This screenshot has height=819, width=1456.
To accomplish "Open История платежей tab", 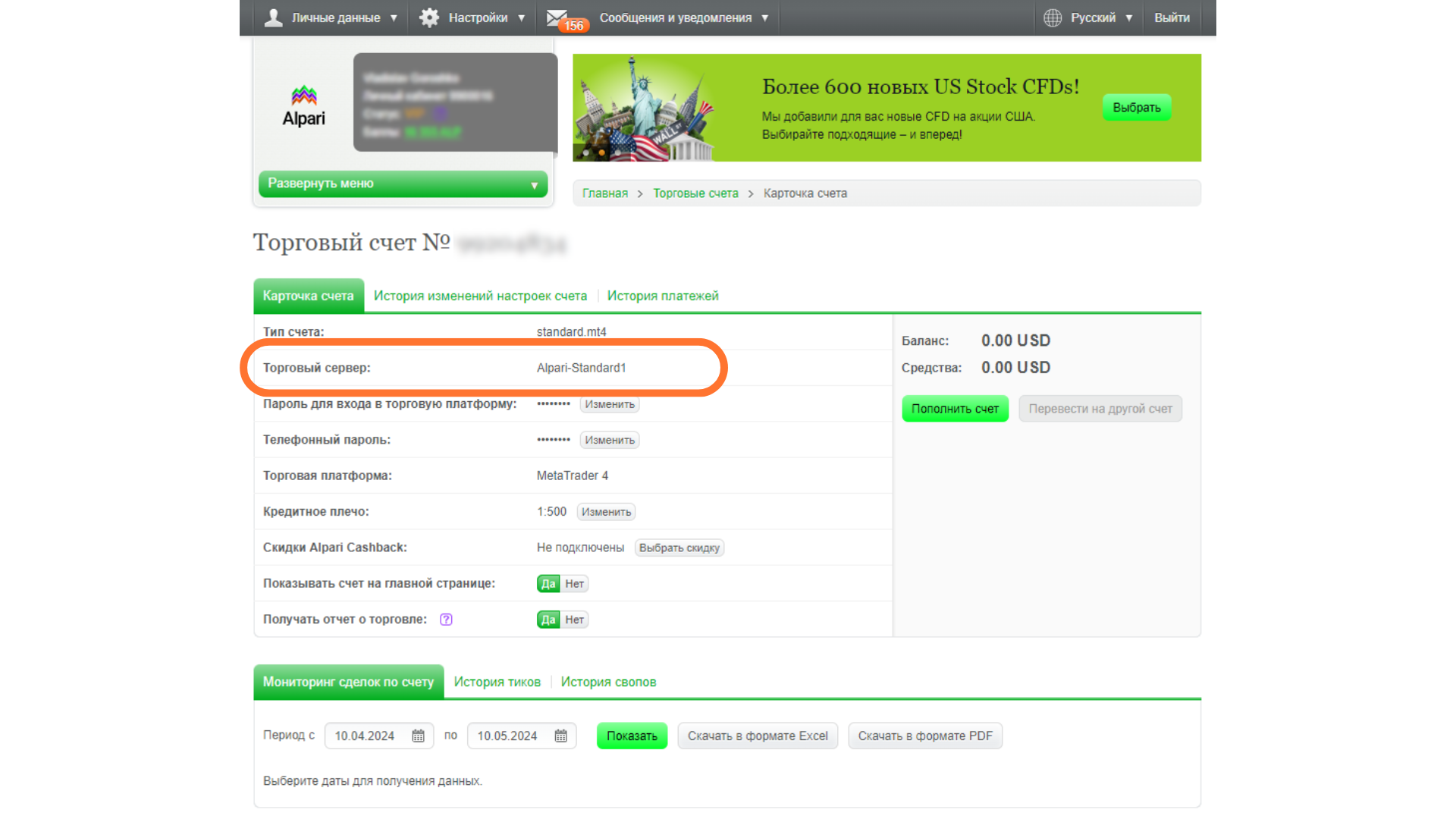I will pos(663,296).
